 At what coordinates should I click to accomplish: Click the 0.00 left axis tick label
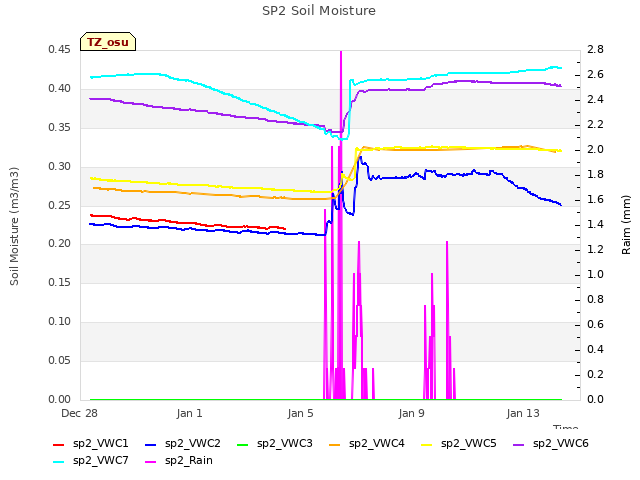tap(59, 400)
